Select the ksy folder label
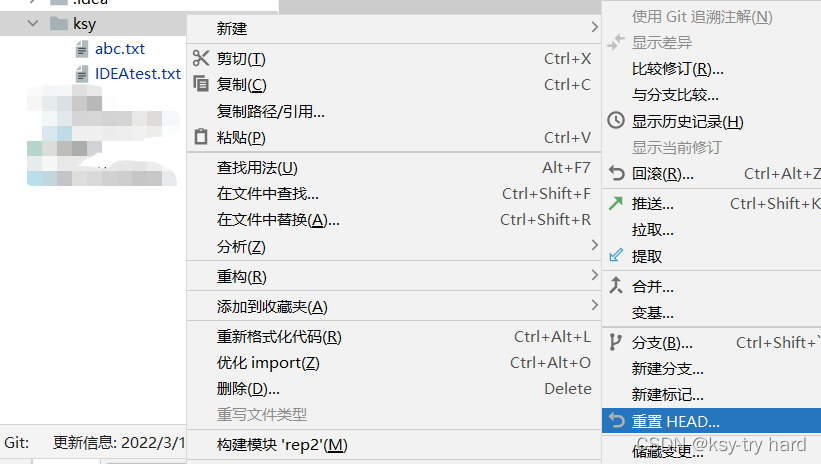The width and height of the screenshot is (821, 464). point(84,24)
